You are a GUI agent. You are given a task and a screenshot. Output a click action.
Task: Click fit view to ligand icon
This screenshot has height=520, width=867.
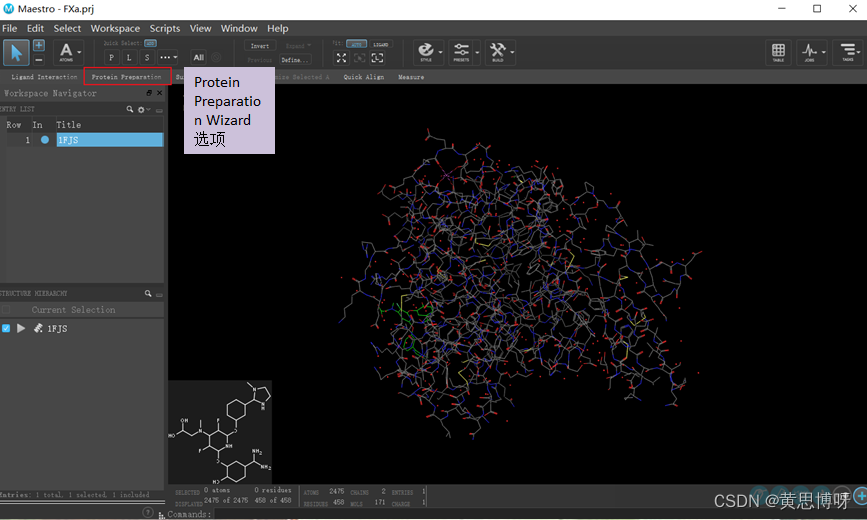(x=378, y=58)
